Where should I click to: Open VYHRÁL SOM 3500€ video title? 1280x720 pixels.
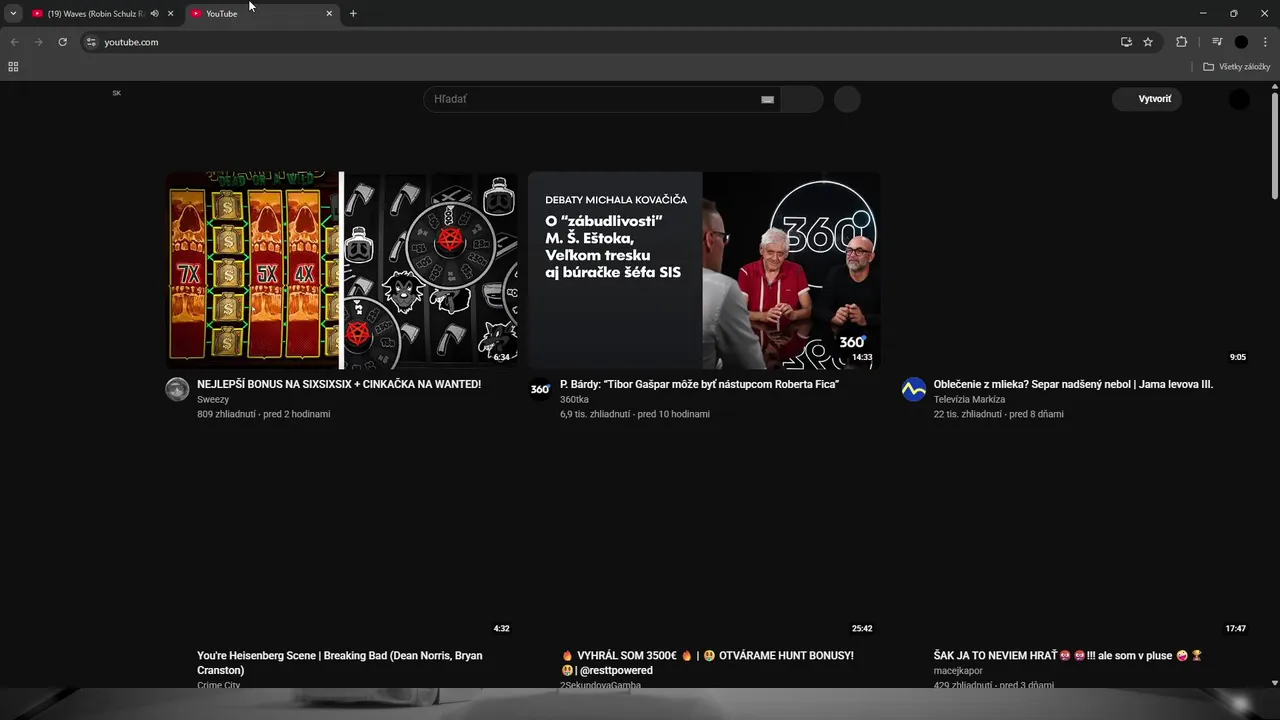[707, 663]
